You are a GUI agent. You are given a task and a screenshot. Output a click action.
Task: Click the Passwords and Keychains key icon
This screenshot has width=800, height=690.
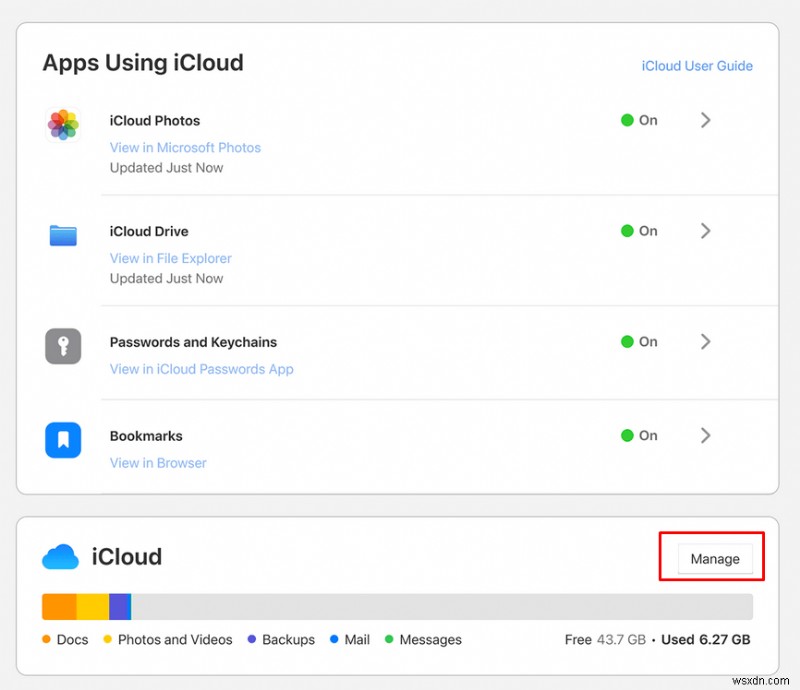63,346
